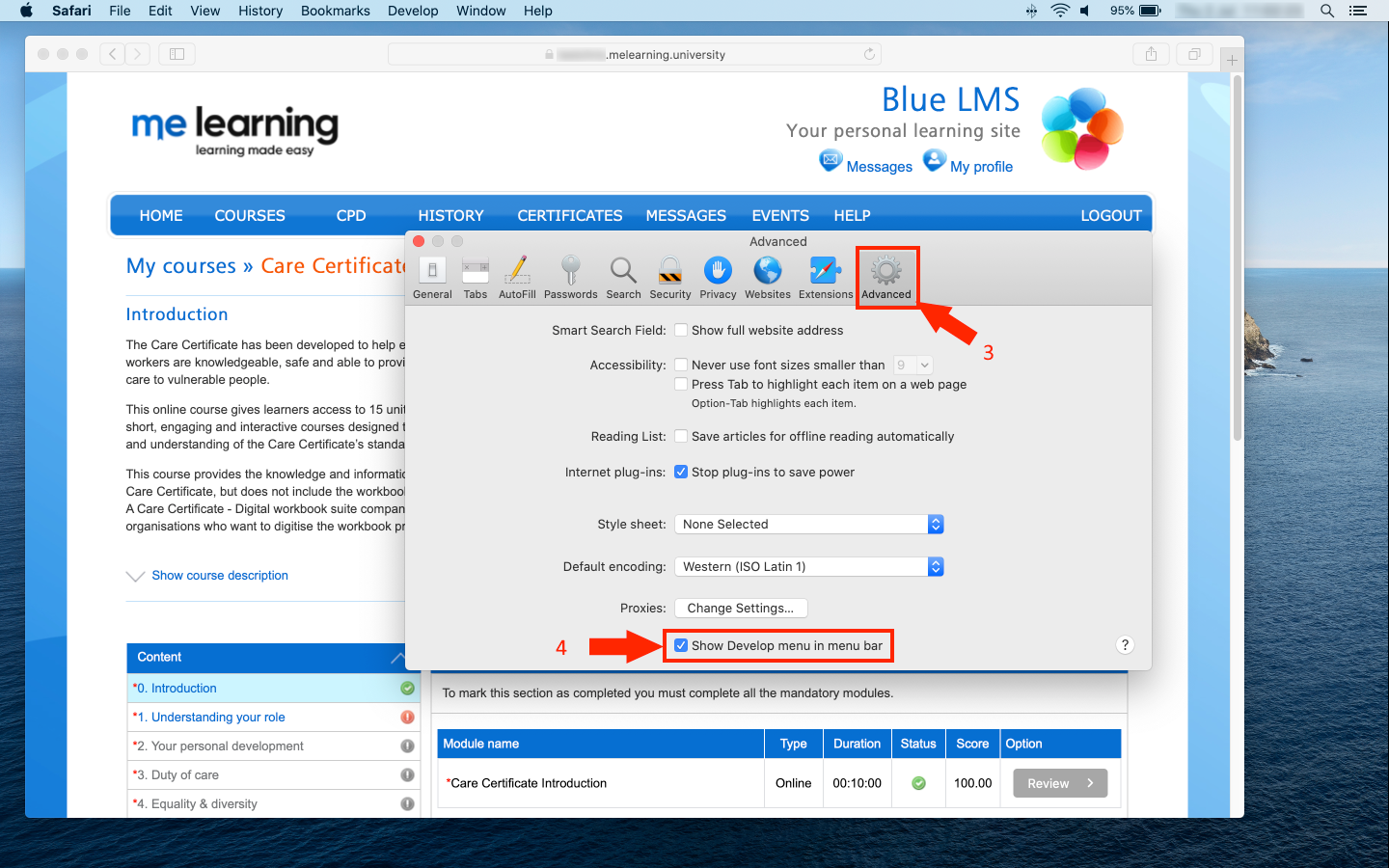
Task: Toggle the Safari sidebar button
Action: [x=177, y=54]
